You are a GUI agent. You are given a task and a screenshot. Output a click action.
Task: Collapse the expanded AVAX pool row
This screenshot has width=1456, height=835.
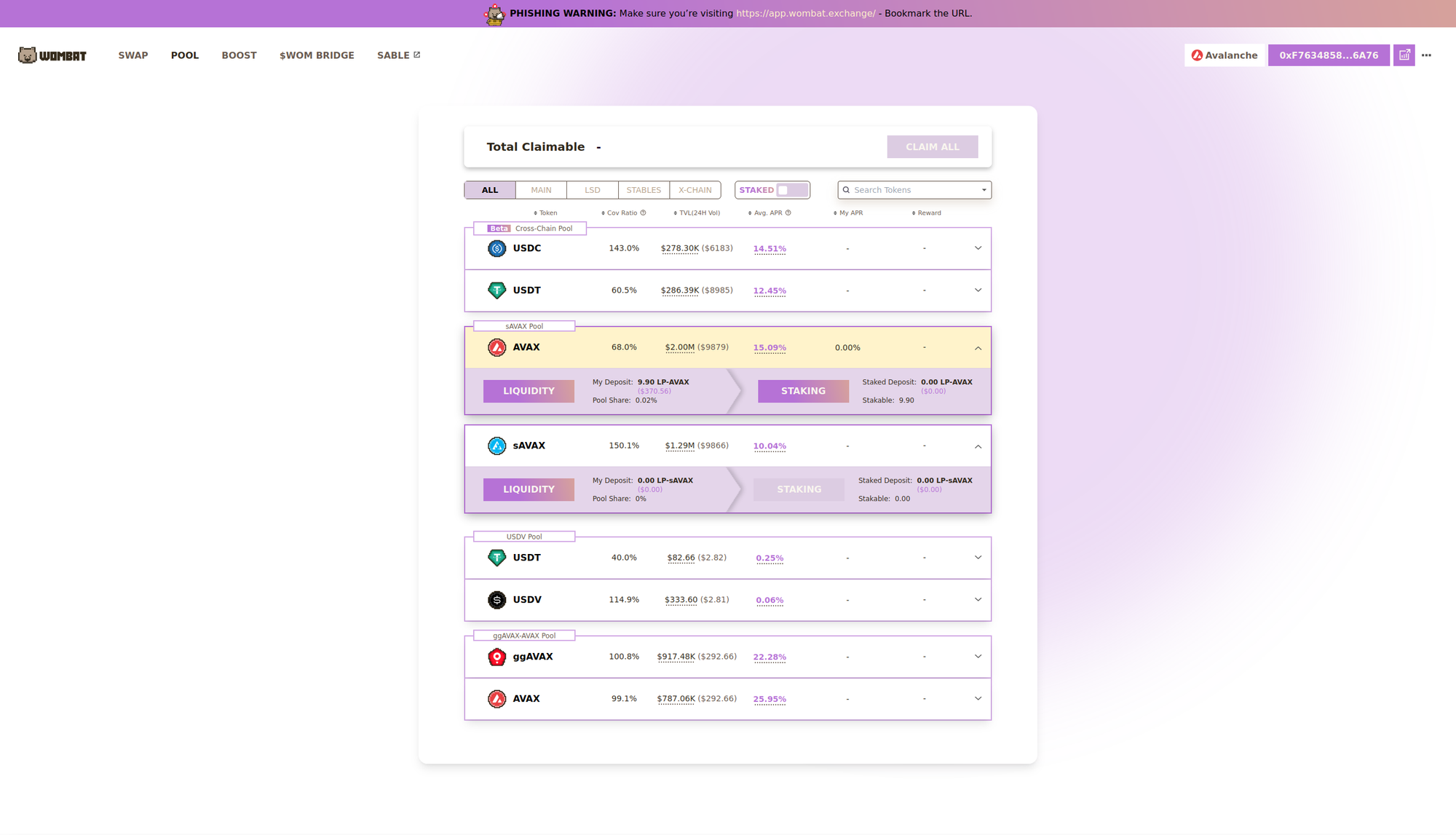(978, 348)
